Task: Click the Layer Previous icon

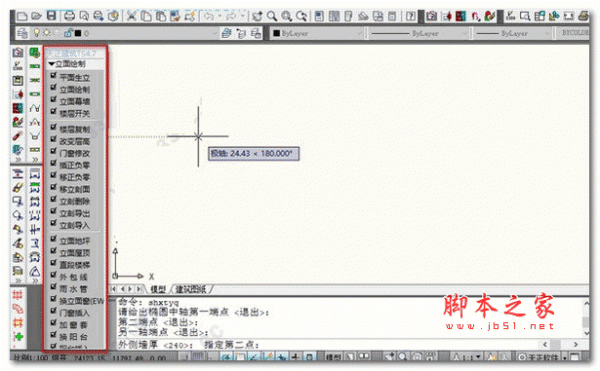Action: [x=241, y=33]
